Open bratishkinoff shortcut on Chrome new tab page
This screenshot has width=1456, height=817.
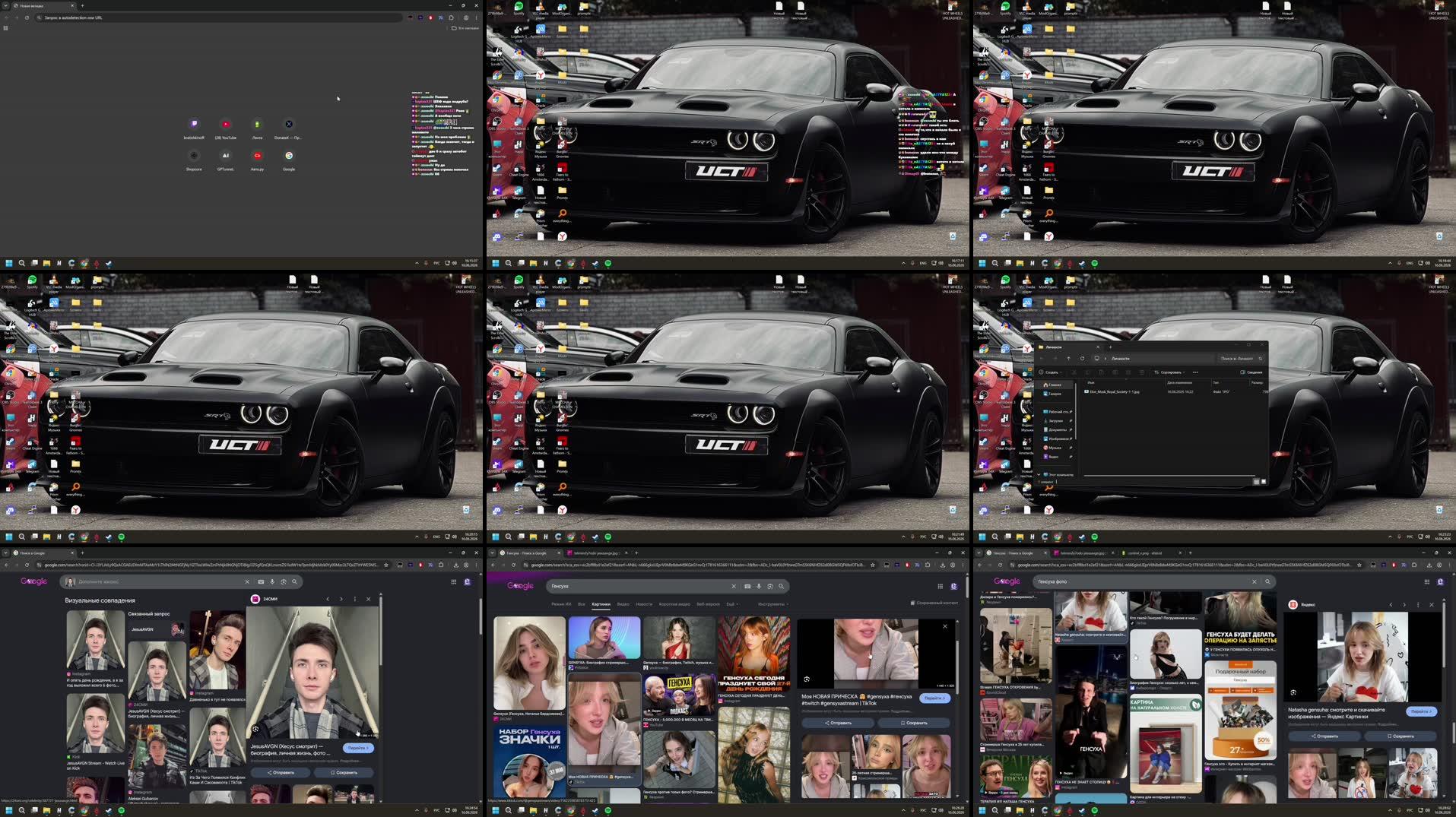point(194,128)
